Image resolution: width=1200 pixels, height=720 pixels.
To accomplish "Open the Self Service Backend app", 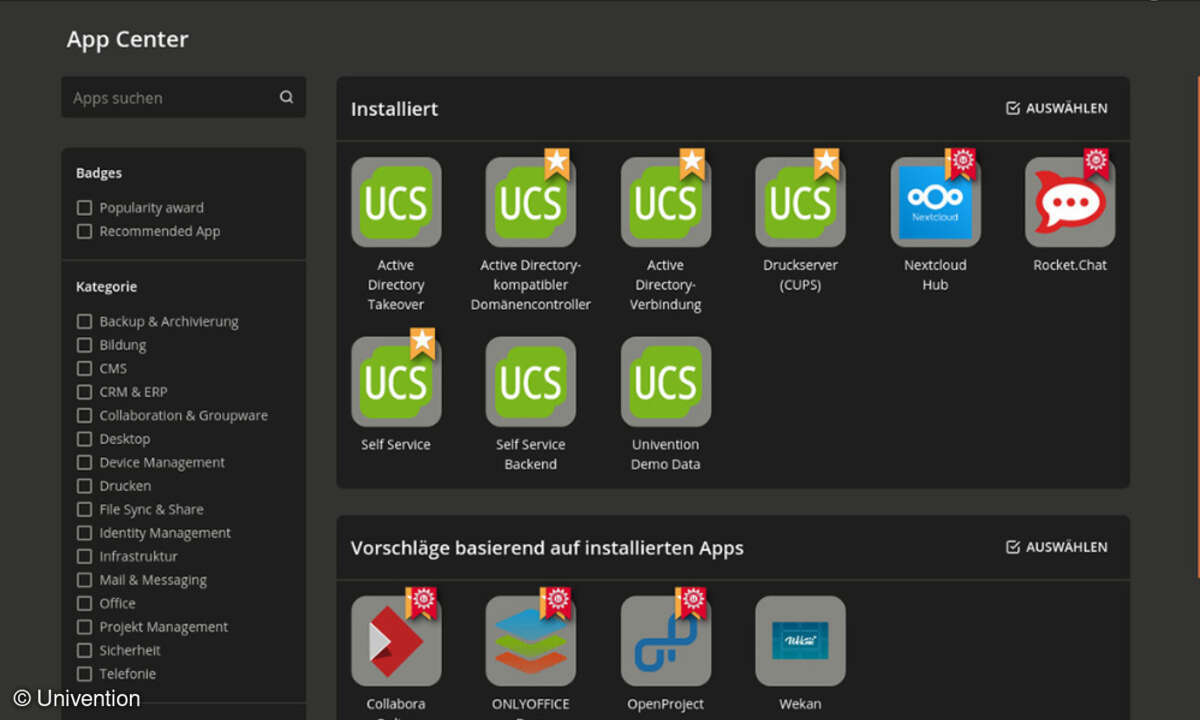I will tap(531, 382).
